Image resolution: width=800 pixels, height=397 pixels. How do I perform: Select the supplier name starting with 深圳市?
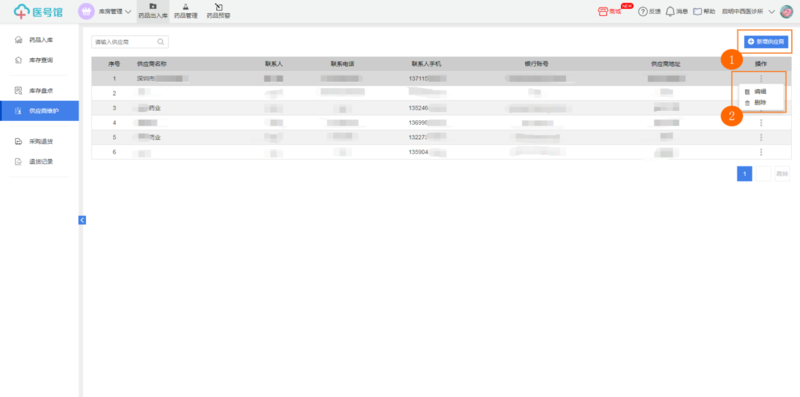point(163,79)
